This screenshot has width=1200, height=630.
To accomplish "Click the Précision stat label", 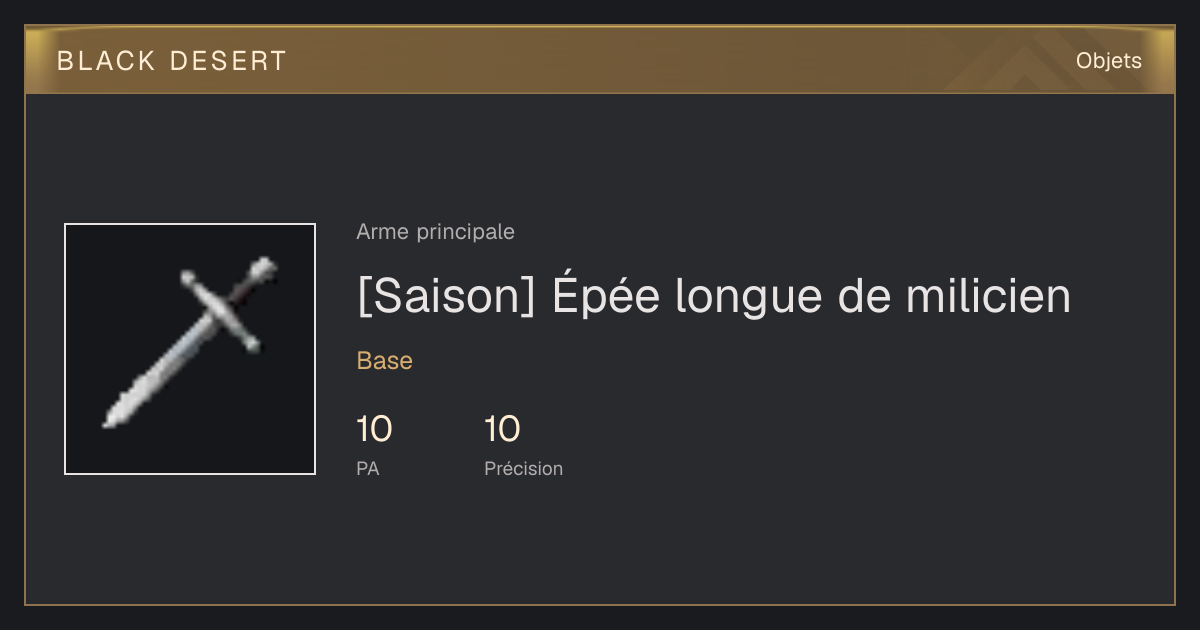I will click(524, 468).
